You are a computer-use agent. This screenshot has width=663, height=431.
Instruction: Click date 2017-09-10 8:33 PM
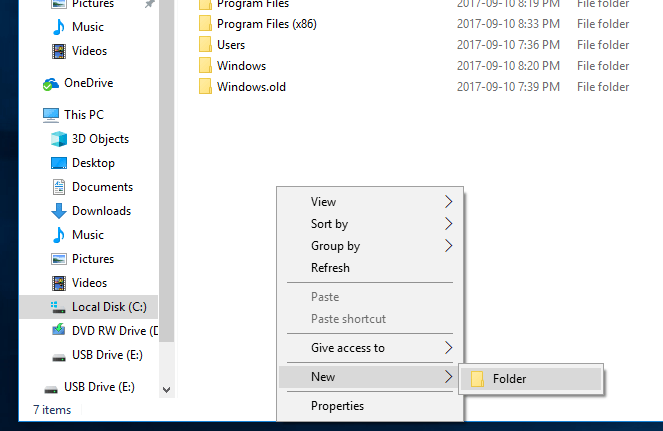pos(508,24)
